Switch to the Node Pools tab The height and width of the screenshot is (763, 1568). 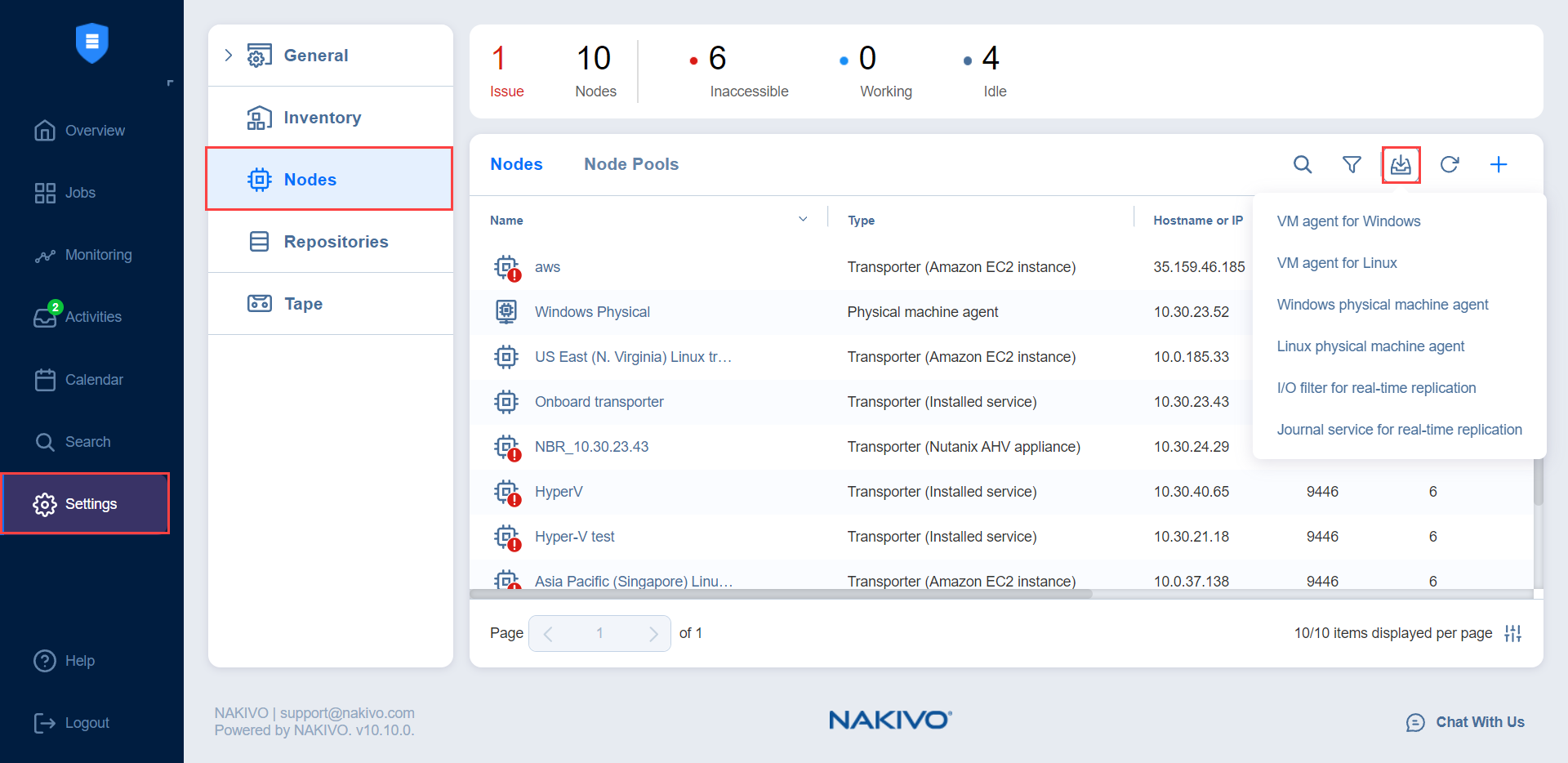631,164
